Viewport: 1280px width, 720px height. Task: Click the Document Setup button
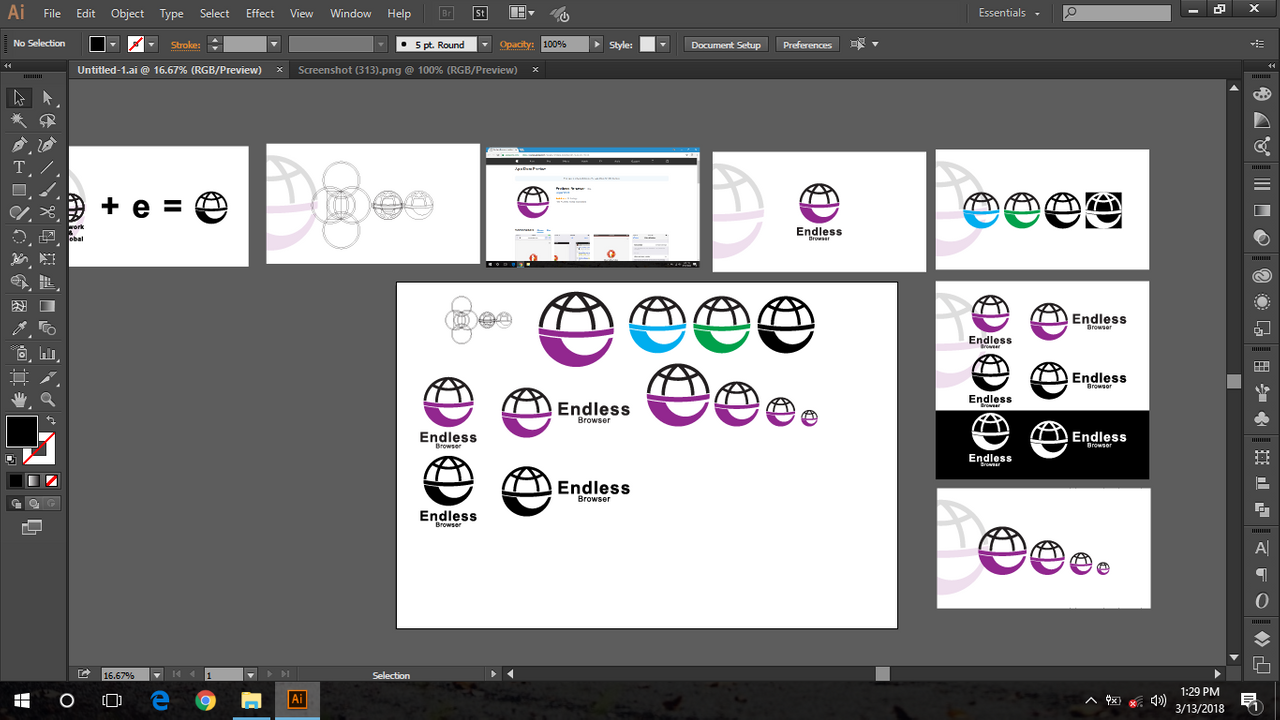726,44
